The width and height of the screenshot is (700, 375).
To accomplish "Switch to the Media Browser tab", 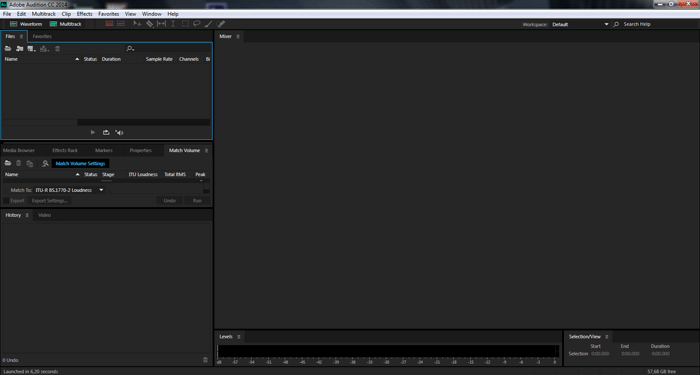I will tap(19, 150).
